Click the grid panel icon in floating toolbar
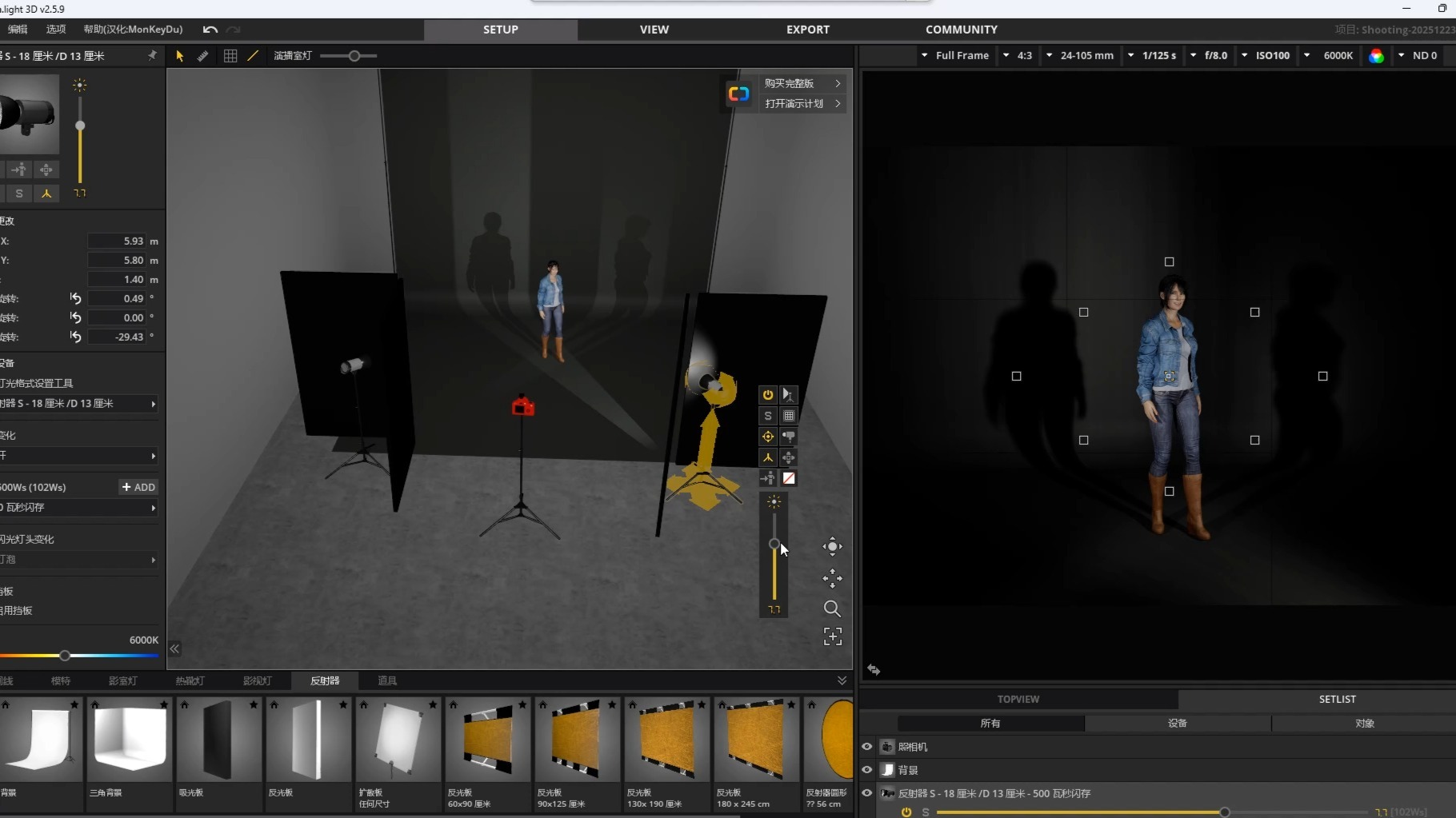 [x=789, y=416]
